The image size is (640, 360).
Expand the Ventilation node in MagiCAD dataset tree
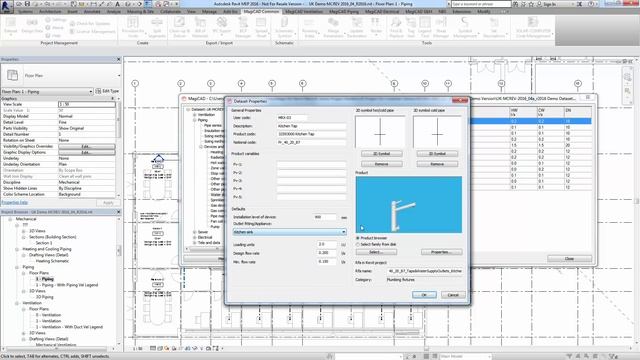pos(195,115)
